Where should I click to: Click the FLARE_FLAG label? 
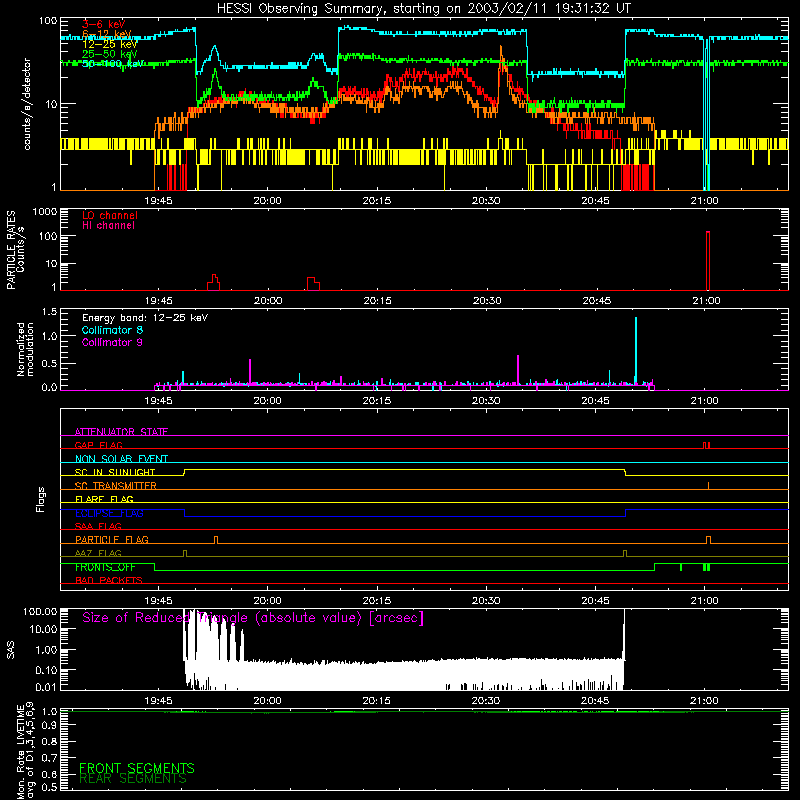104,499
